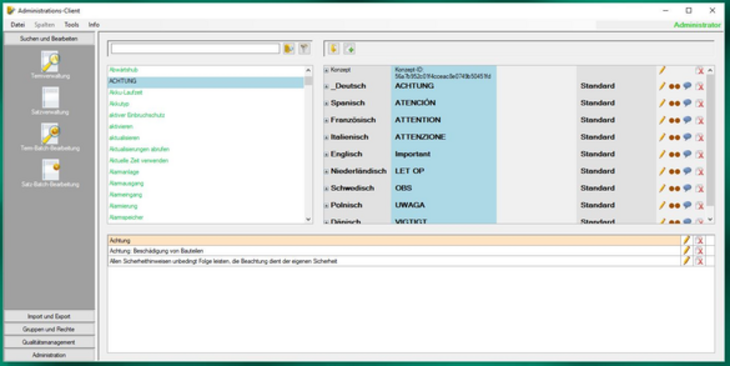Viewport: 730px width, 366px height.
Task: Select 'Alarmanlage' in the term list
Action: [124, 172]
